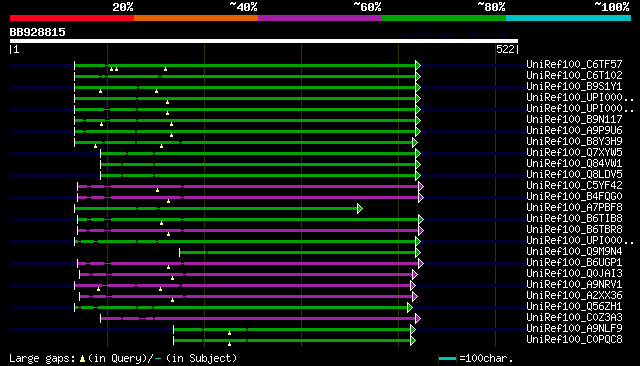Click the cyan ~100% identity color segment
This screenshot has height=366, width=640.
[x=568, y=18]
